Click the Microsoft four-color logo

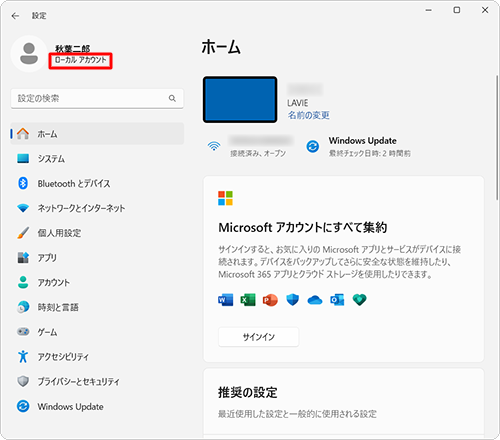pyautogui.click(x=225, y=198)
